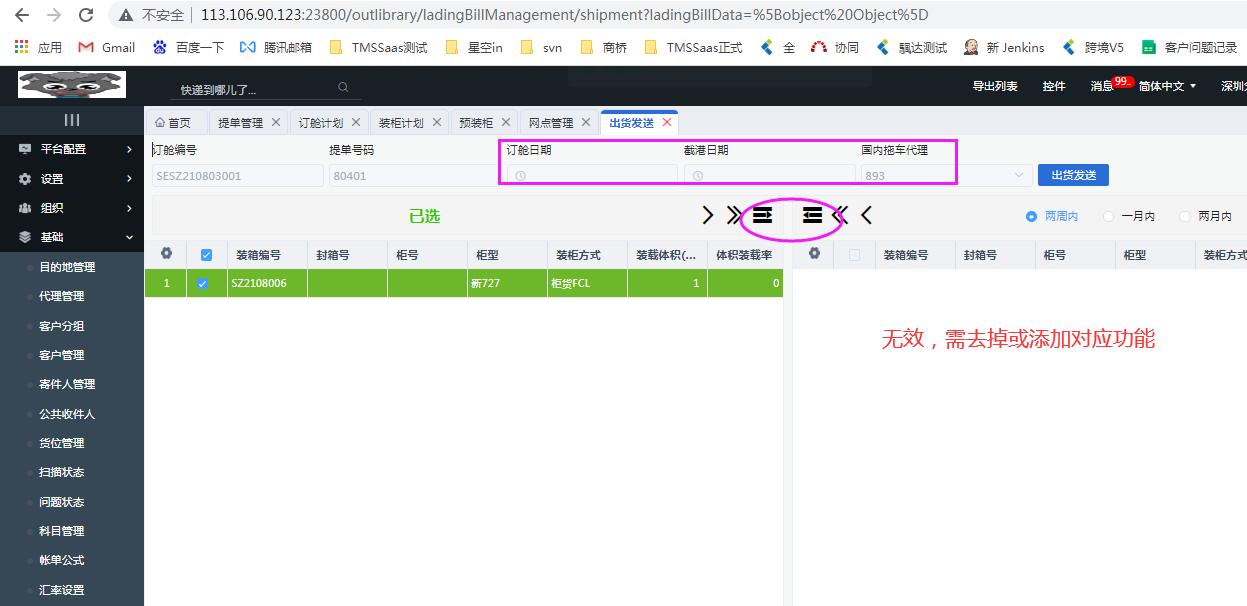Close the 出货发送 tab
Viewport: 1247px width, 606px height.
667,122
